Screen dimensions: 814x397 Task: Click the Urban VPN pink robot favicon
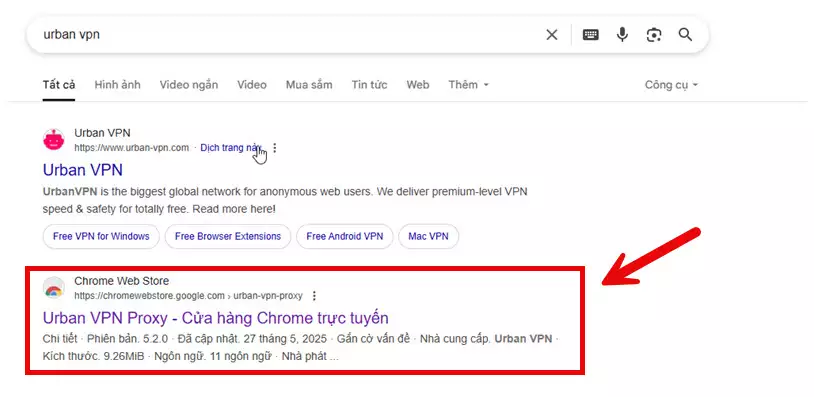coord(53,140)
